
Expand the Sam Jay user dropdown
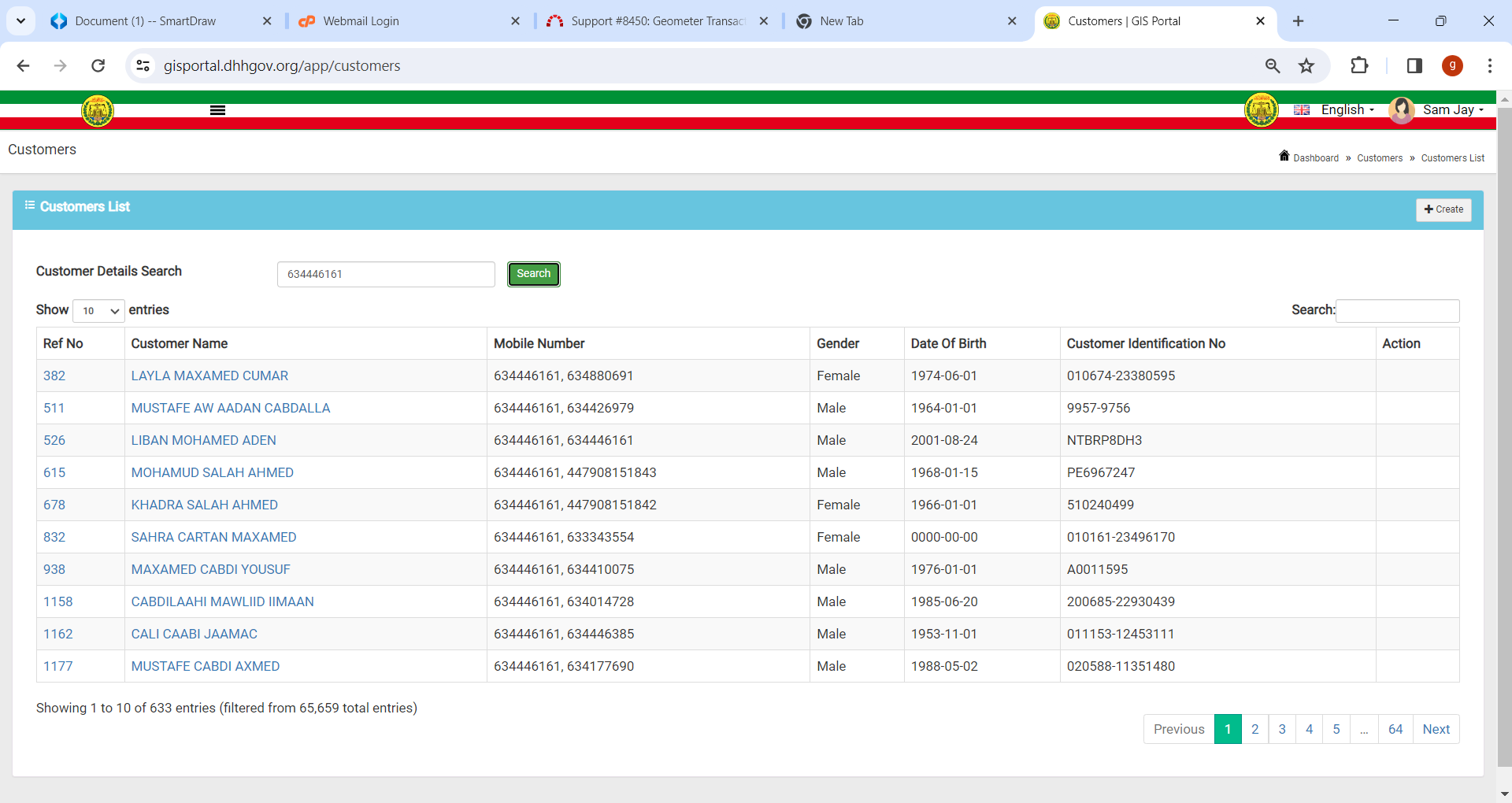pos(1453,110)
